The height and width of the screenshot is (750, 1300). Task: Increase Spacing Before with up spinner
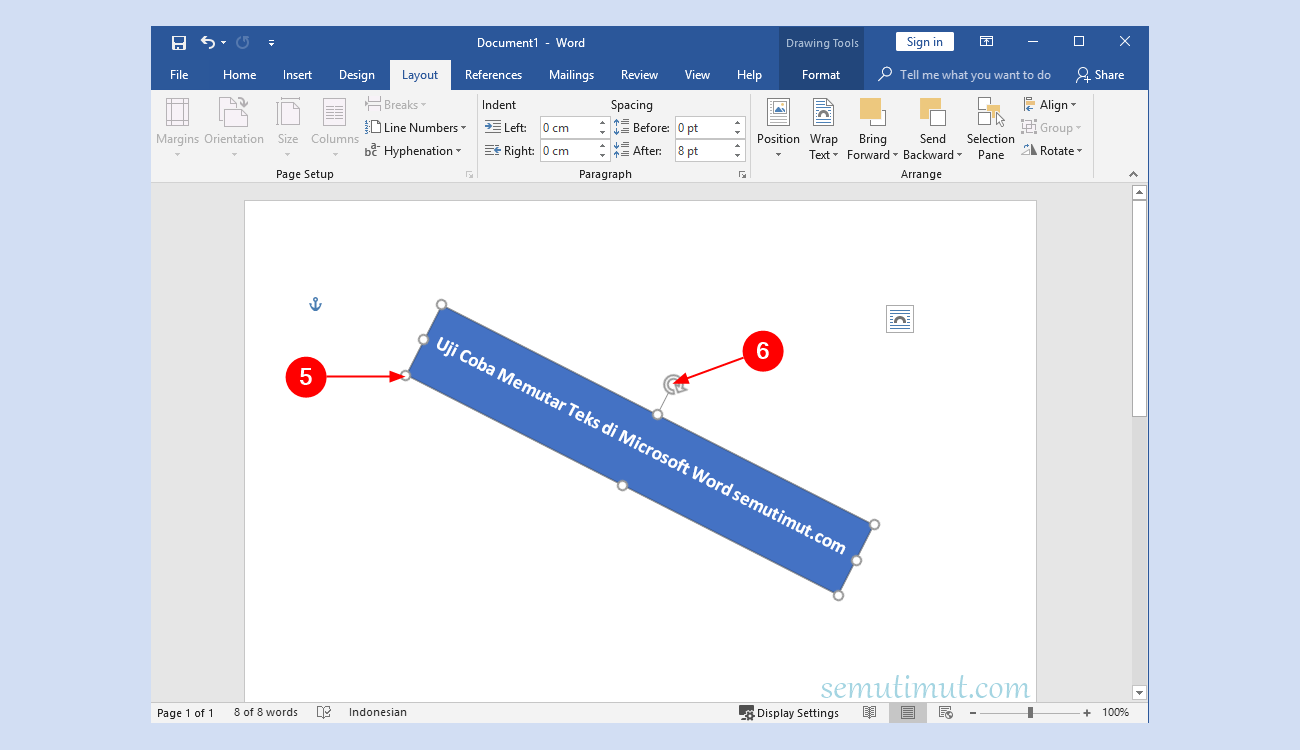coord(738,123)
